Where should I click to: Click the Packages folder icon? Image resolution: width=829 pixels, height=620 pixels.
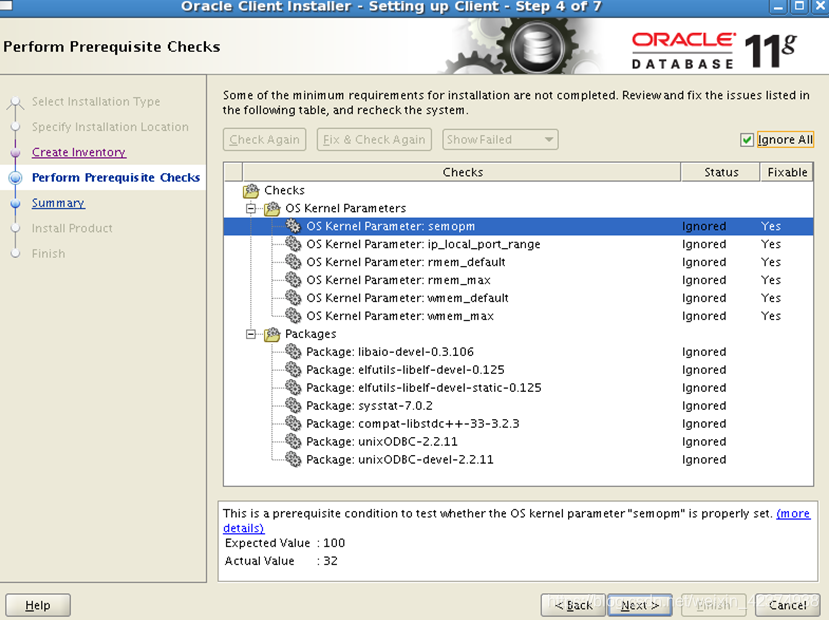(272, 334)
